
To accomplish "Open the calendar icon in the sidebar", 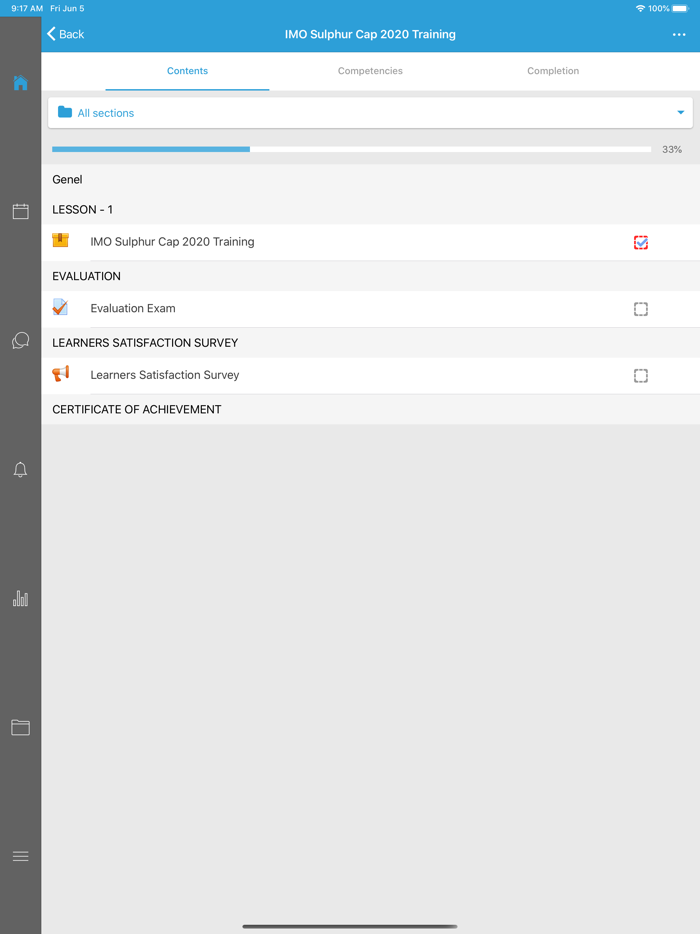I will pyautogui.click(x=20, y=211).
